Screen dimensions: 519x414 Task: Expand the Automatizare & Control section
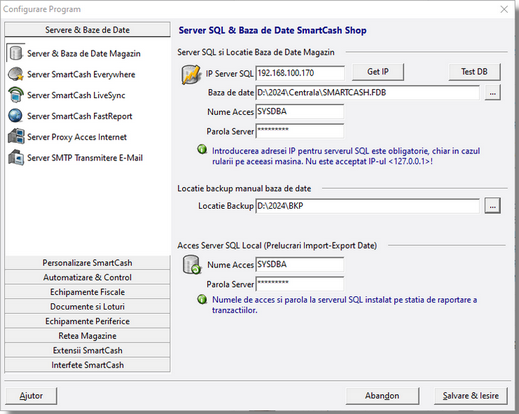point(87,277)
